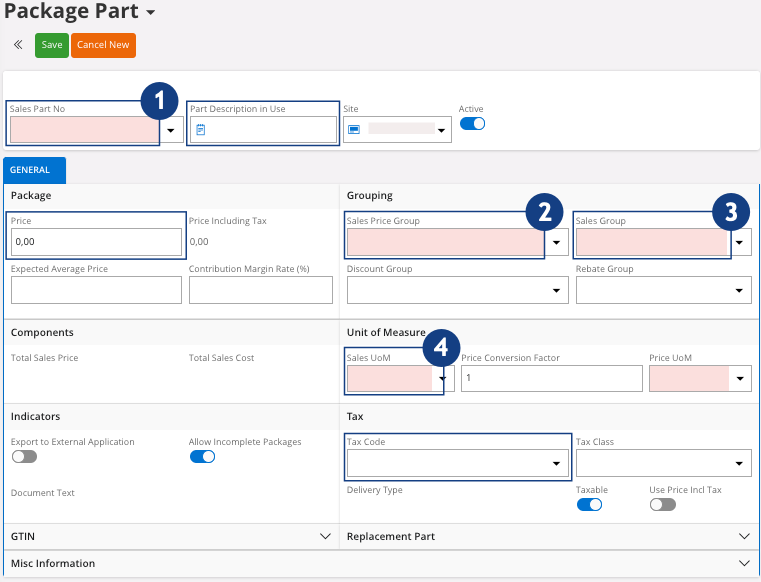Expand the Replacement Part section
Screen dimensions: 761x582
(x=743, y=537)
